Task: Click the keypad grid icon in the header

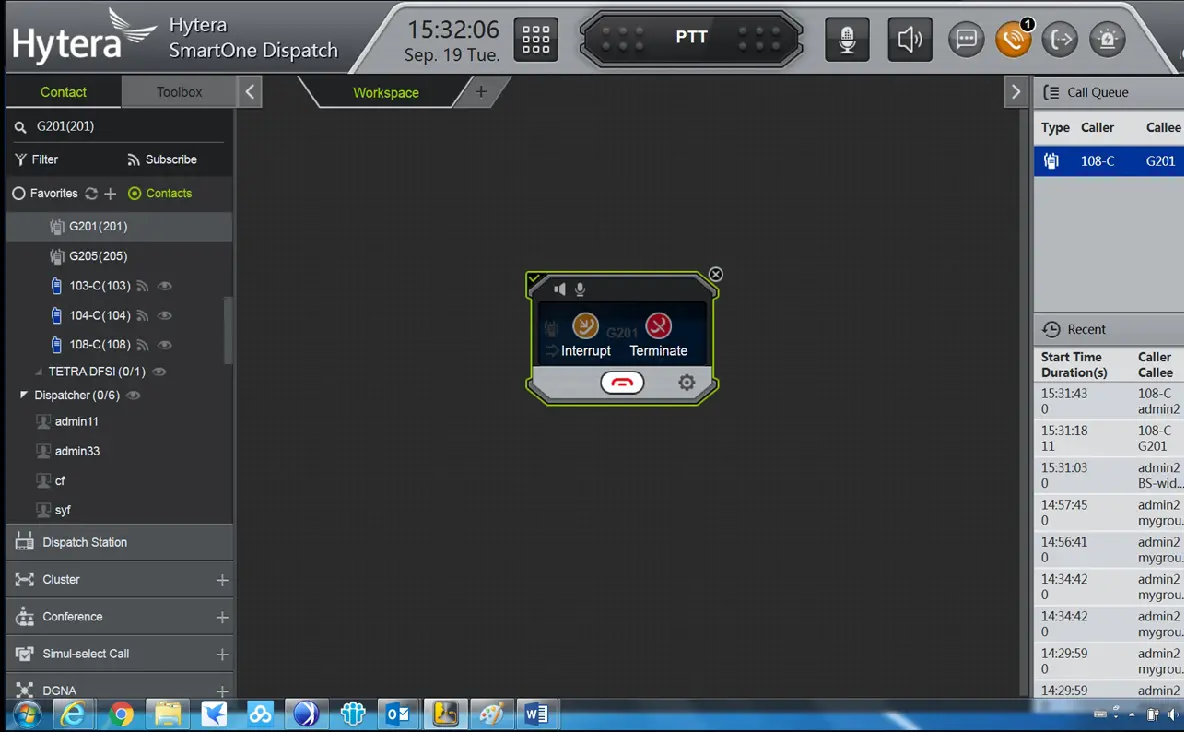Action: coord(536,40)
